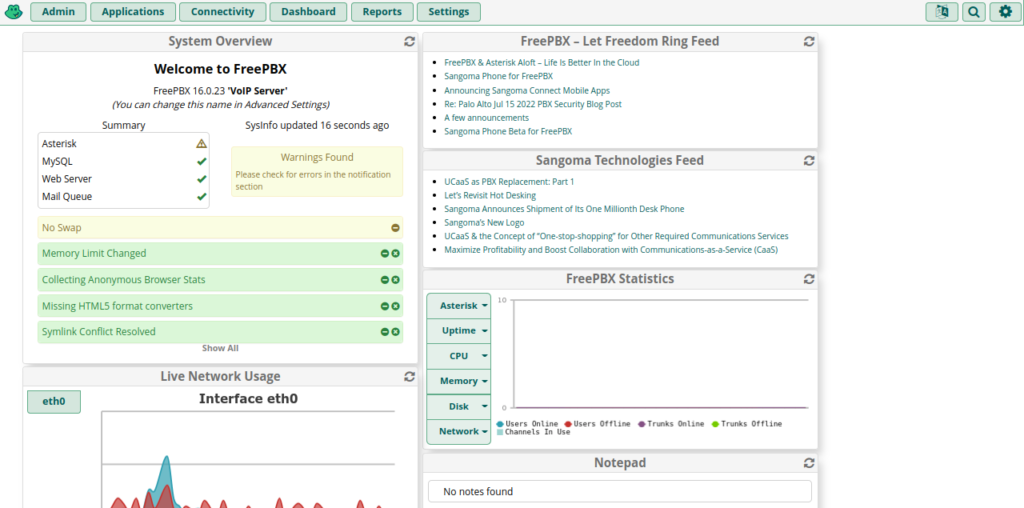Viewport: 1024px width, 508px height.
Task: Click the FreePBX frog logo
Action: pyautogui.click(x=14, y=12)
